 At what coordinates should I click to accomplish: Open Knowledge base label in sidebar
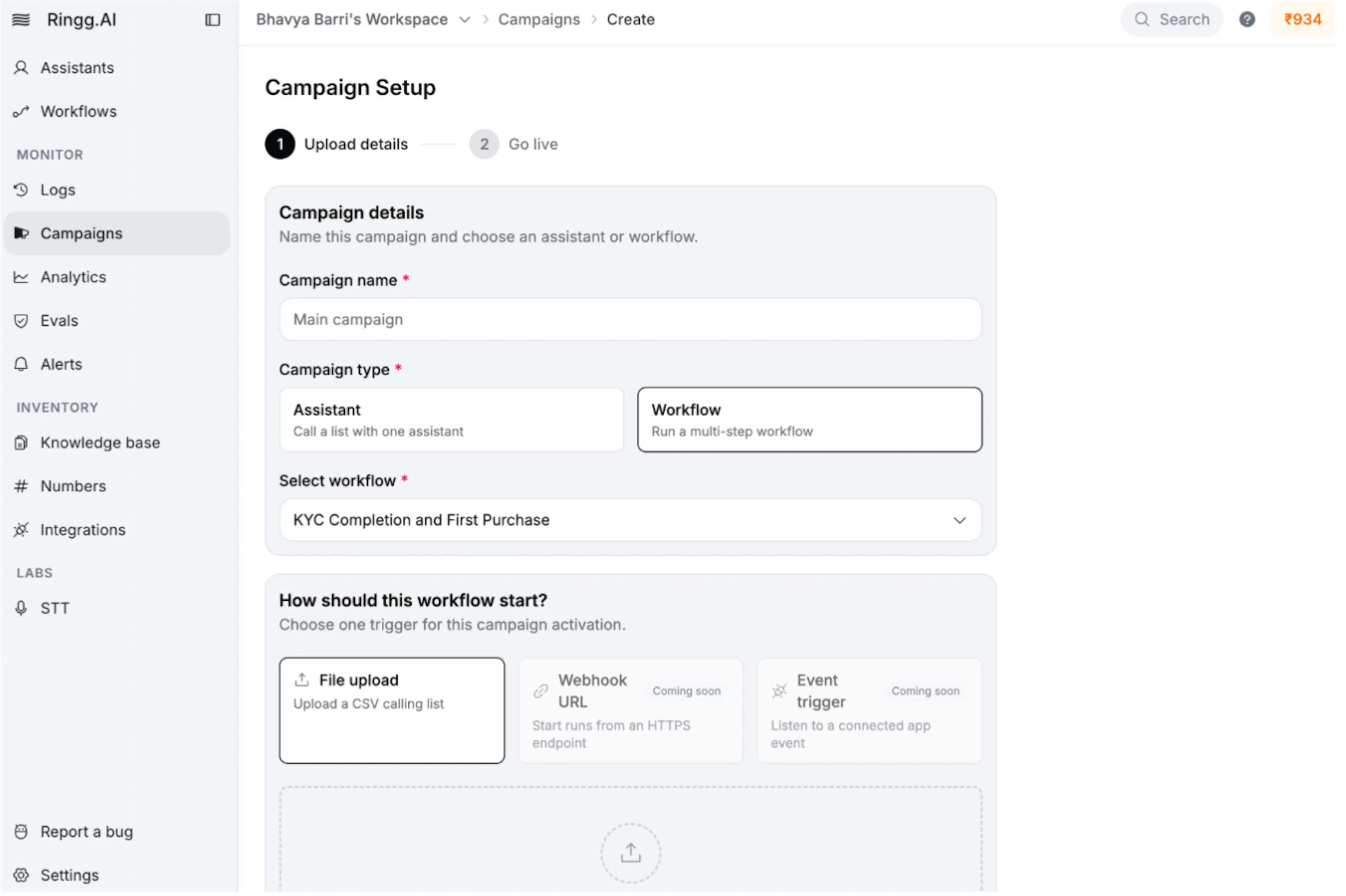click(x=100, y=443)
